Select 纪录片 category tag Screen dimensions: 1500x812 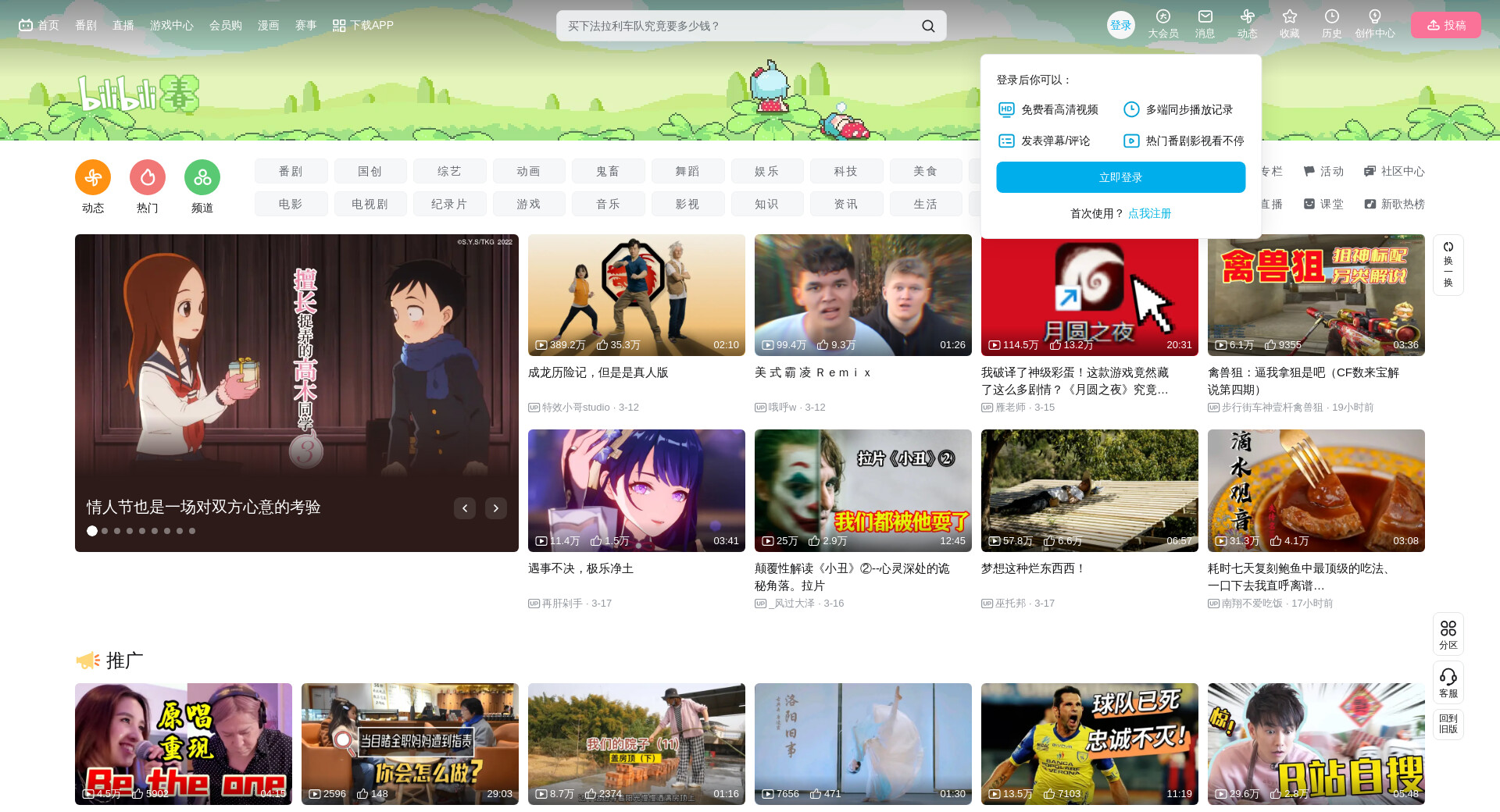[x=449, y=204]
